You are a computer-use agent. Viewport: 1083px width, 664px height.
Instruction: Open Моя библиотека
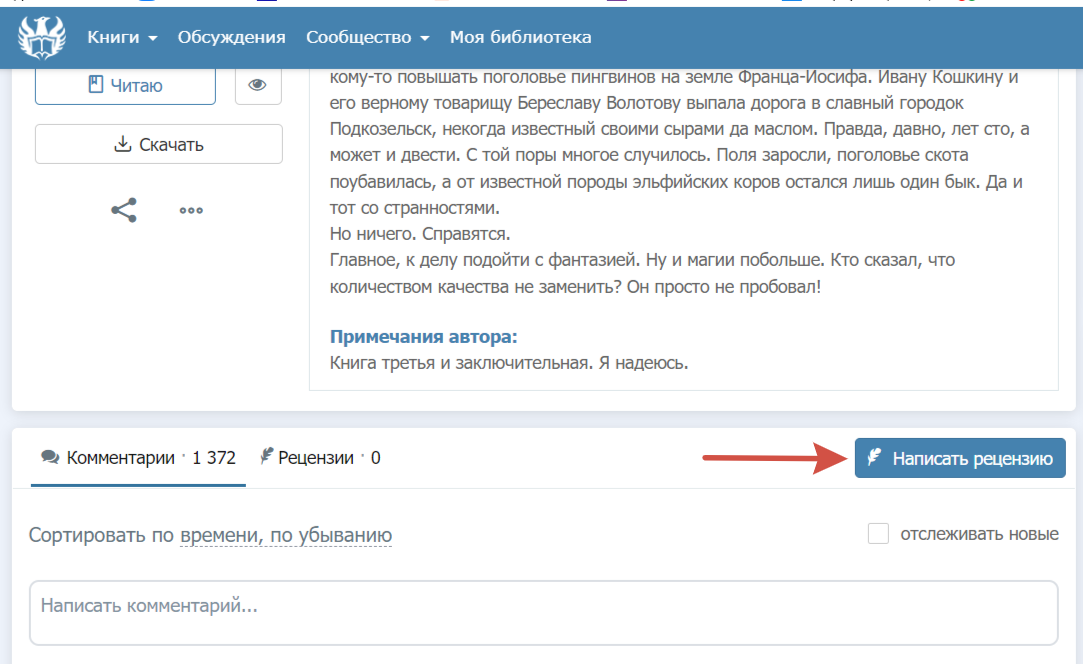click(521, 37)
